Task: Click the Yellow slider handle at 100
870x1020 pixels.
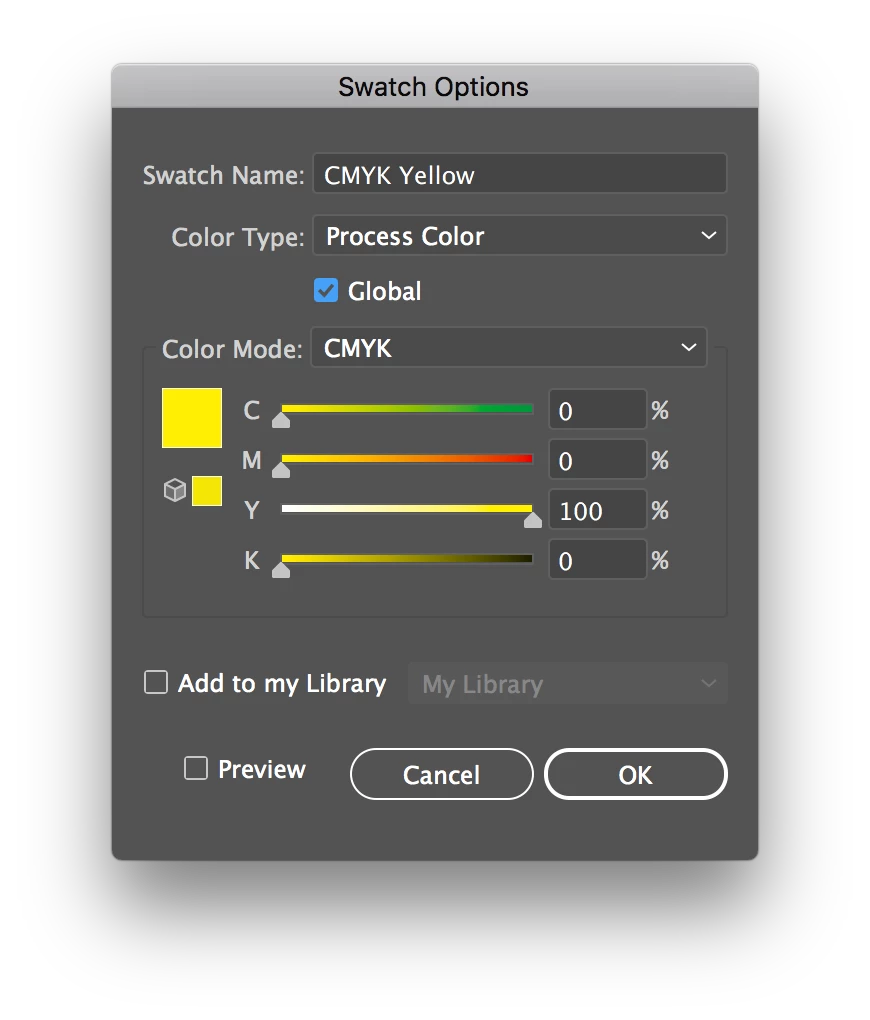Action: coord(533,520)
